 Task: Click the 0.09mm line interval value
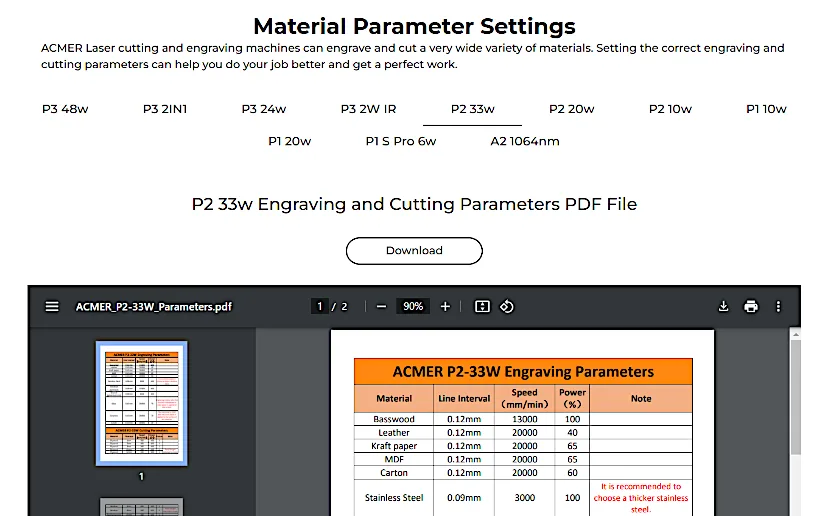(x=464, y=498)
